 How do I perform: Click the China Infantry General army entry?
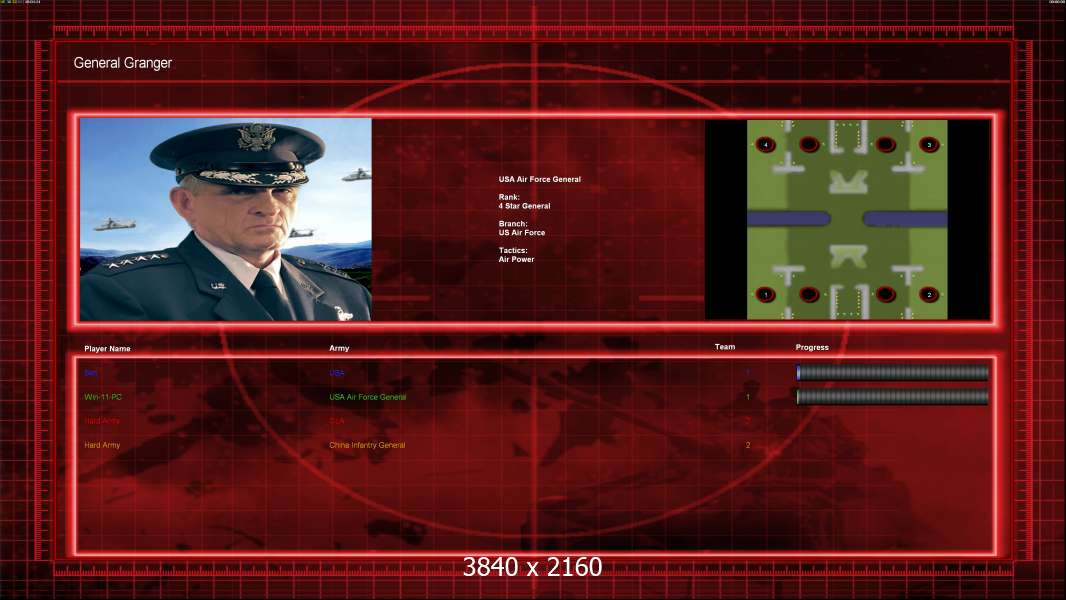(367, 445)
